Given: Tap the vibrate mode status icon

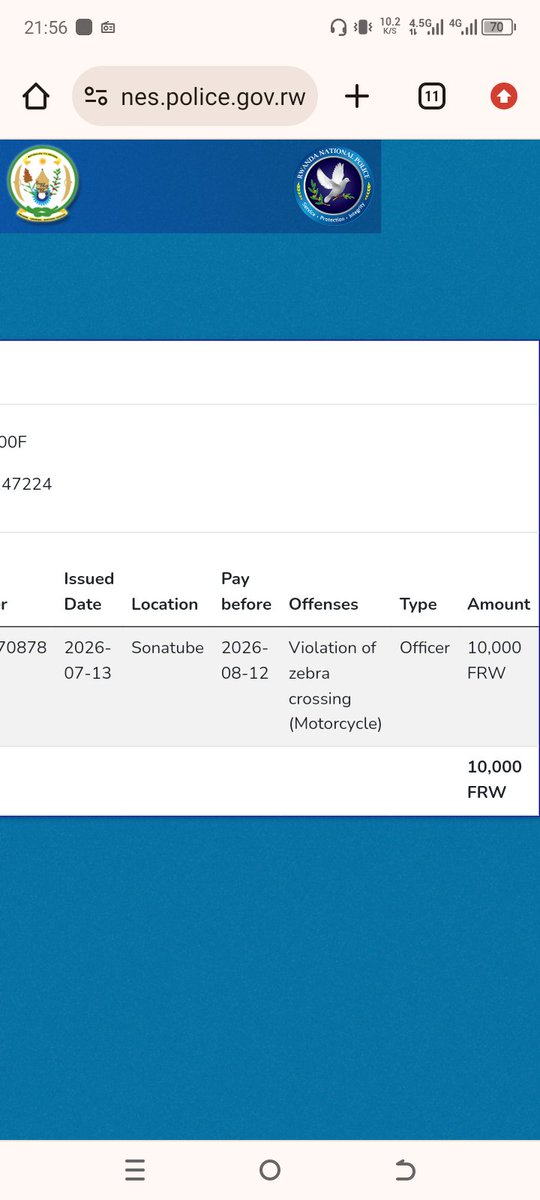Looking at the screenshot, I should tap(363, 27).
